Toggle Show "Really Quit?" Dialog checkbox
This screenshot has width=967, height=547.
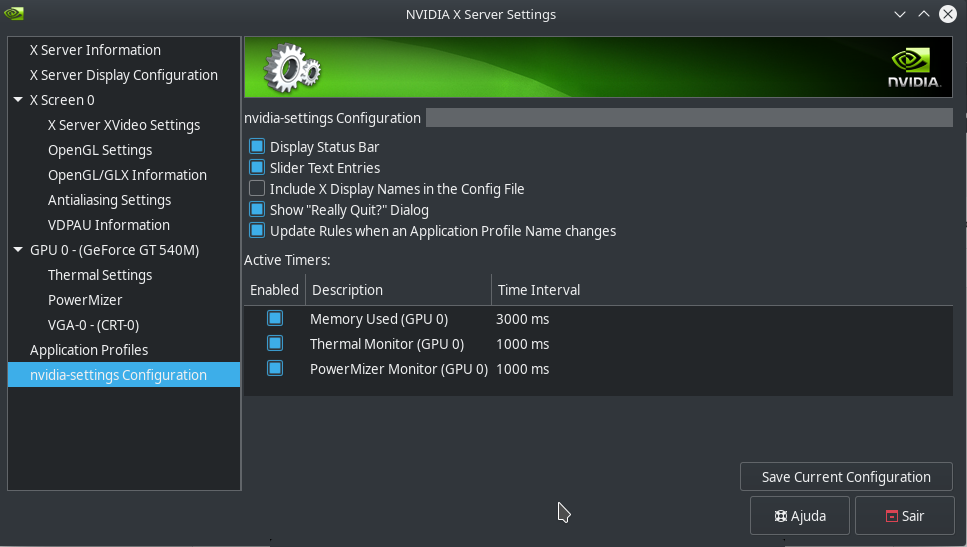coord(257,209)
